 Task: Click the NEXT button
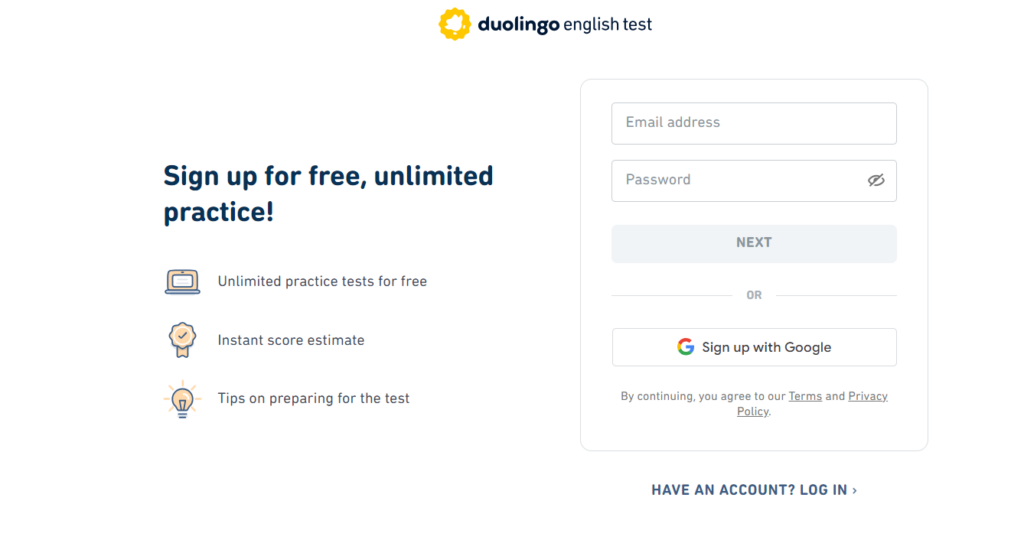(x=754, y=244)
